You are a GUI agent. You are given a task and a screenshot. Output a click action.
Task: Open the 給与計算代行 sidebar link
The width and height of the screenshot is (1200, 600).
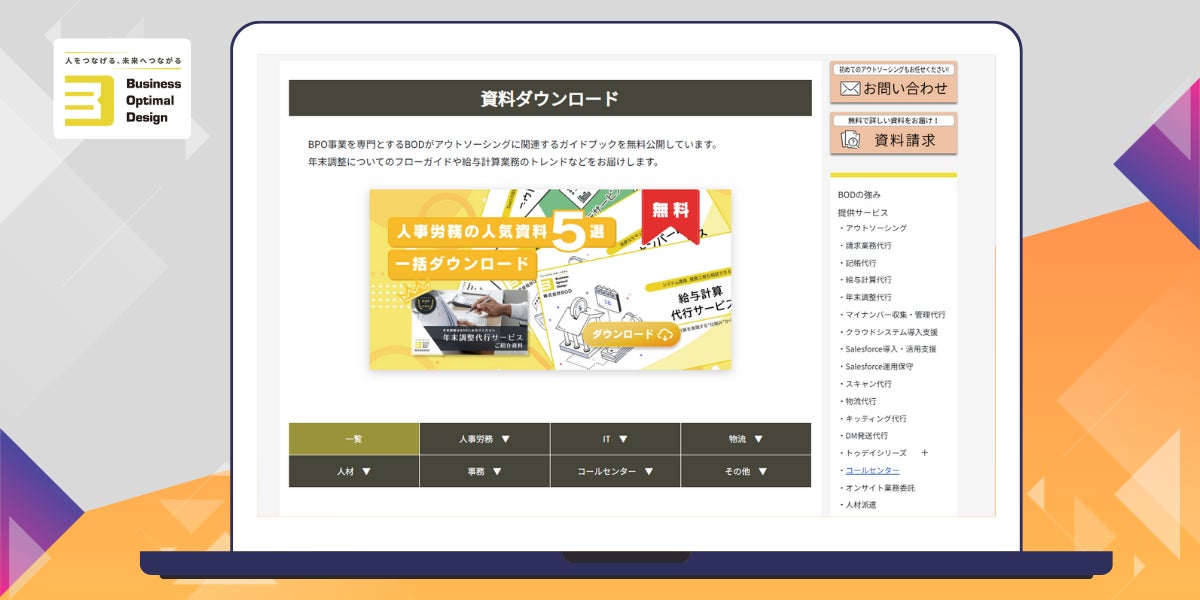pyautogui.click(x=868, y=280)
